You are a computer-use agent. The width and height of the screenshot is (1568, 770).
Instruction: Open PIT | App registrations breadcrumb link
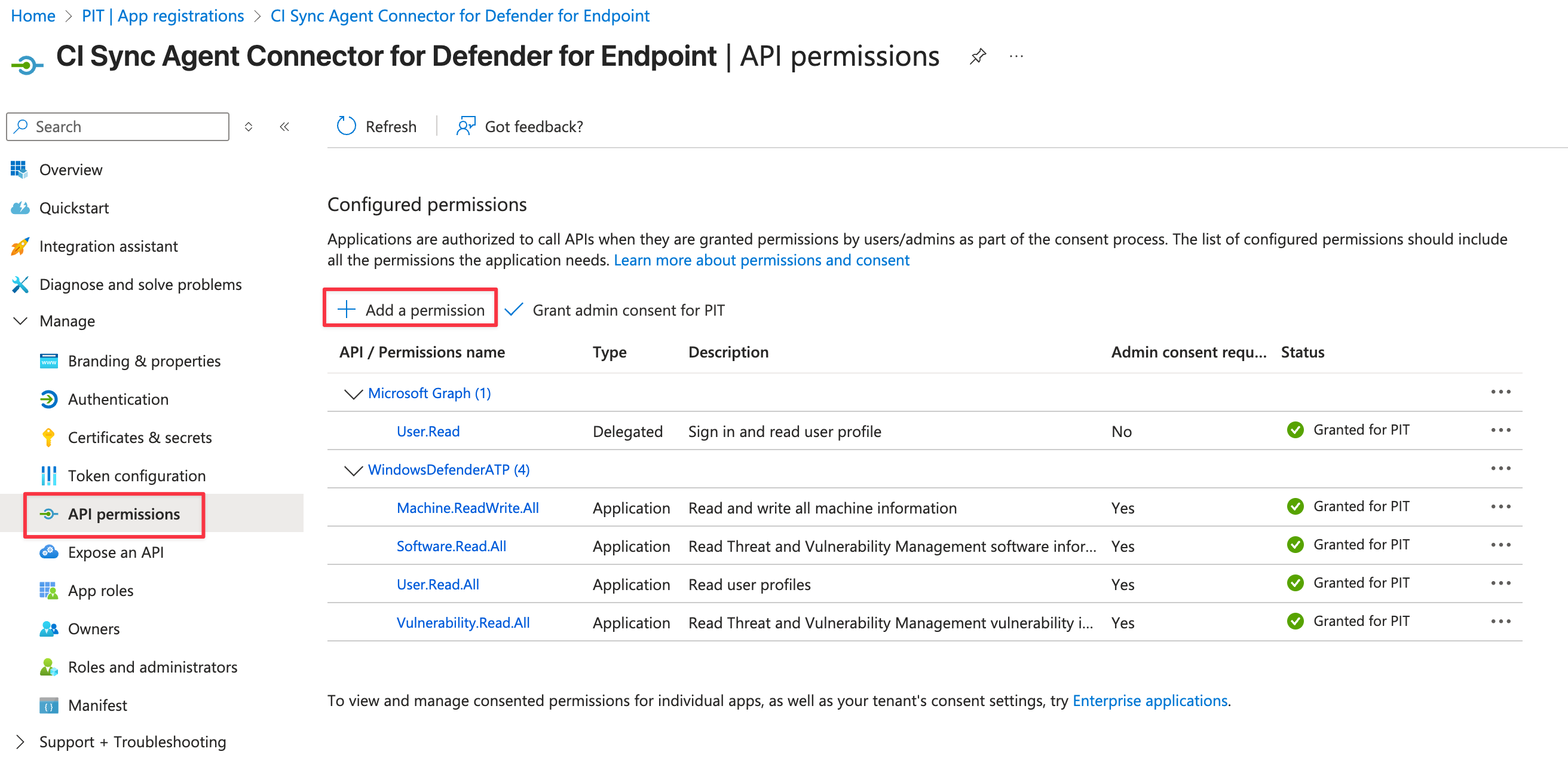163,15
